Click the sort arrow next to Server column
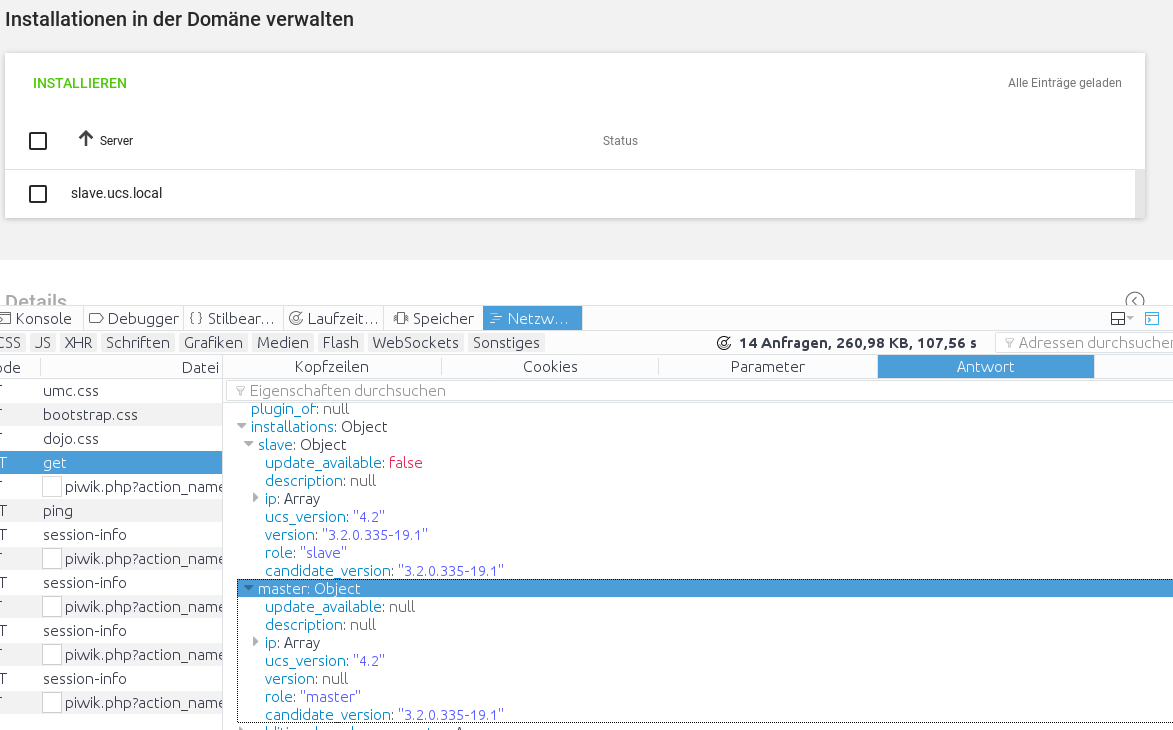The height and width of the screenshot is (730, 1173). pos(86,139)
